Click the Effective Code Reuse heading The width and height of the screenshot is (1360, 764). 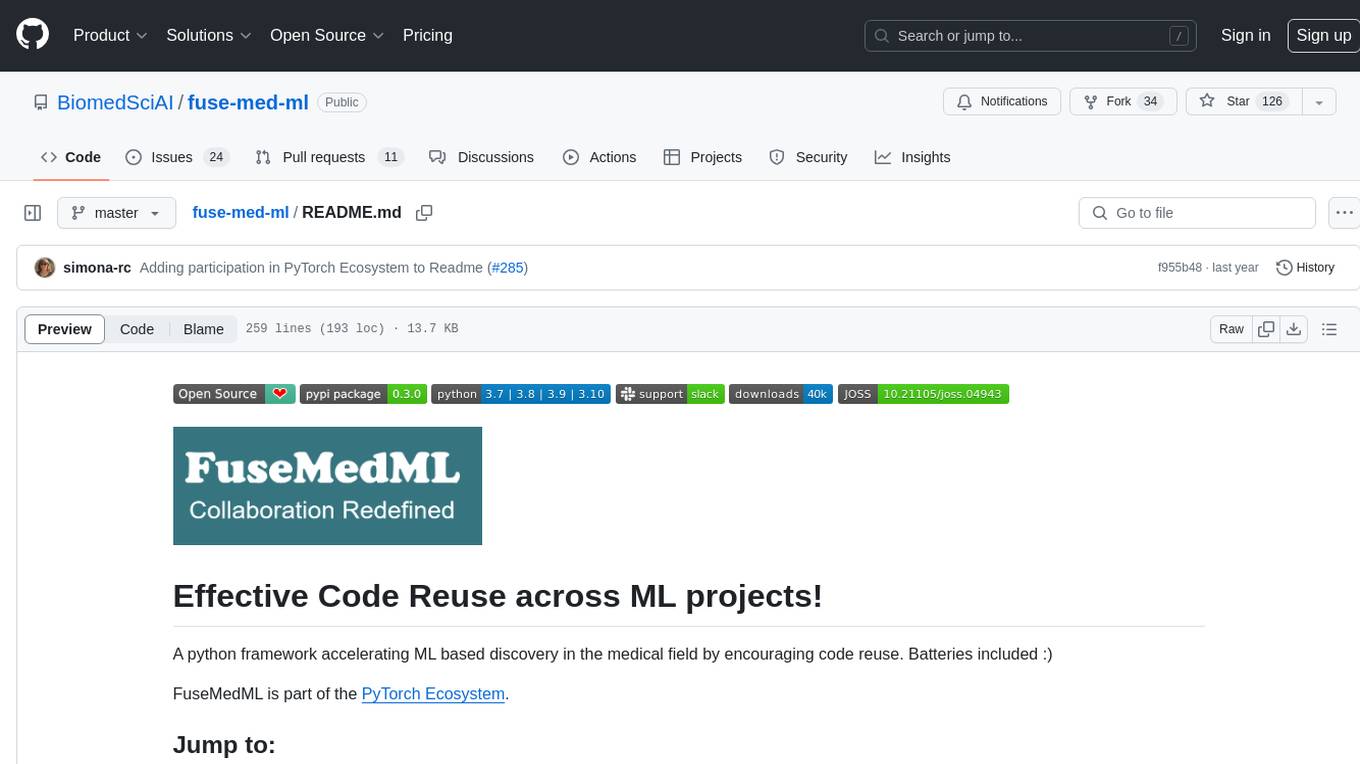click(x=498, y=596)
